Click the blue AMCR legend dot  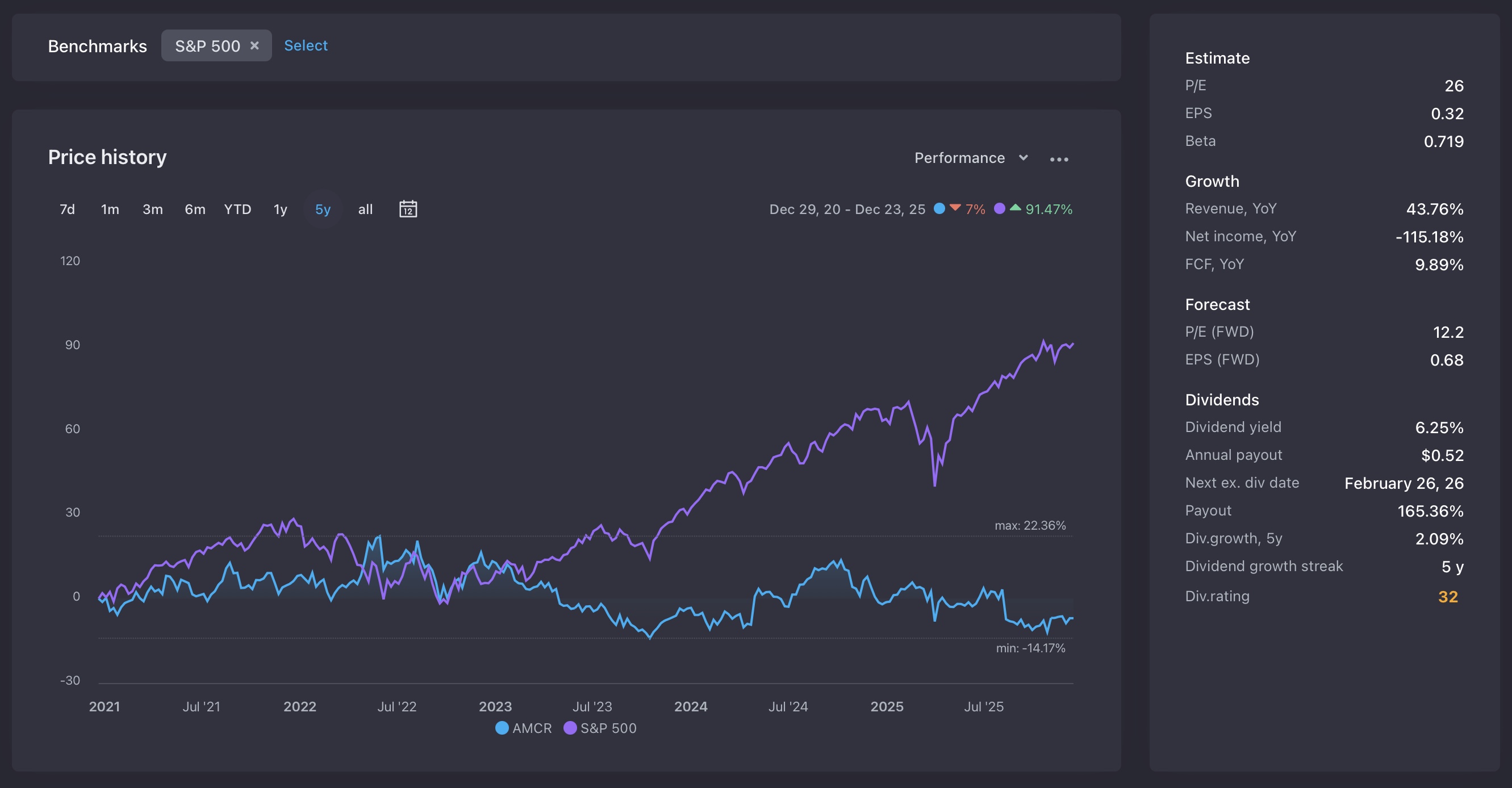coord(502,728)
